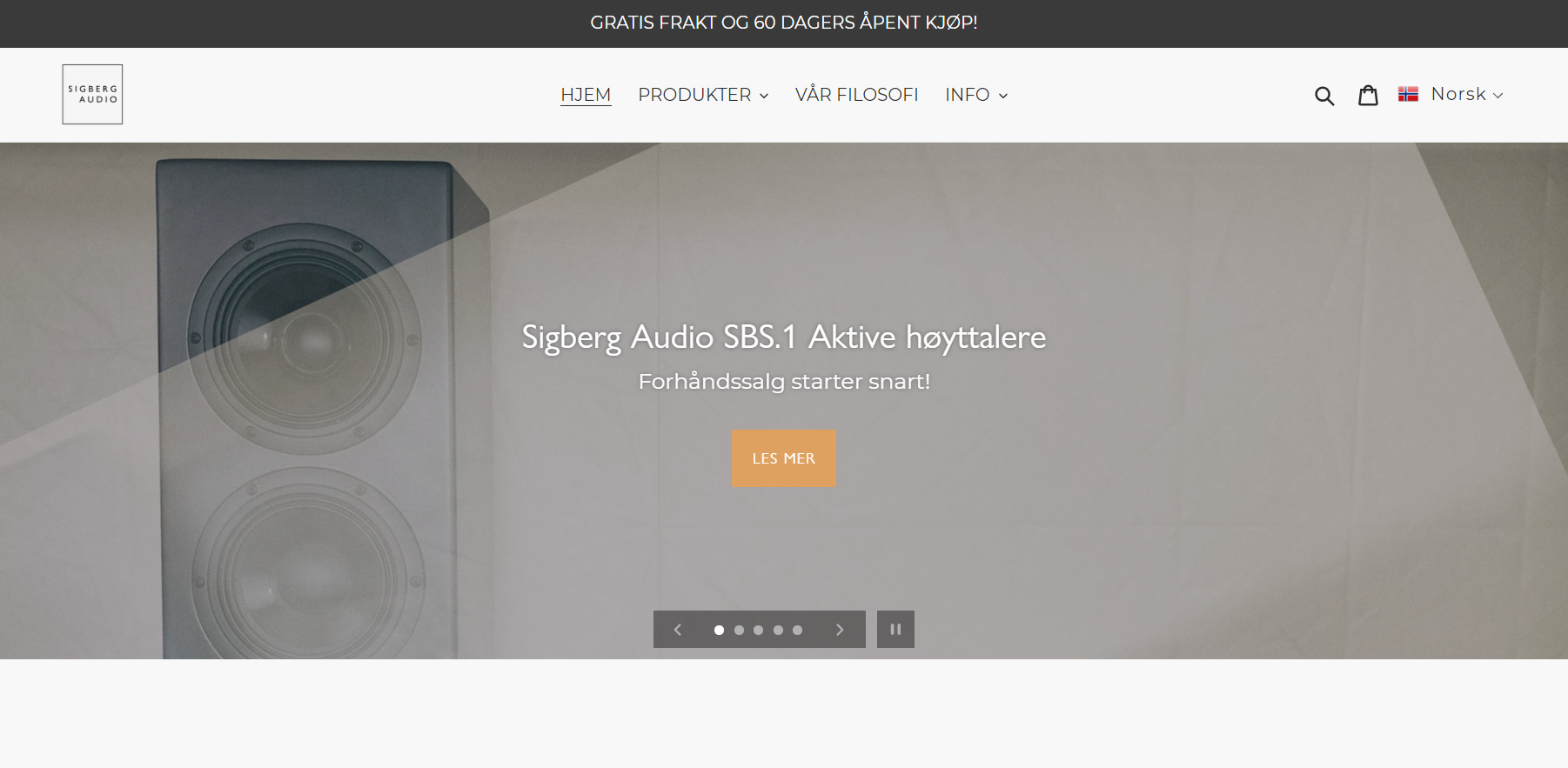This screenshot has height=768, width=1568.
Task: Expand the PRODUKTER menu
Action: pyautogui.click(x=703, y=95)
